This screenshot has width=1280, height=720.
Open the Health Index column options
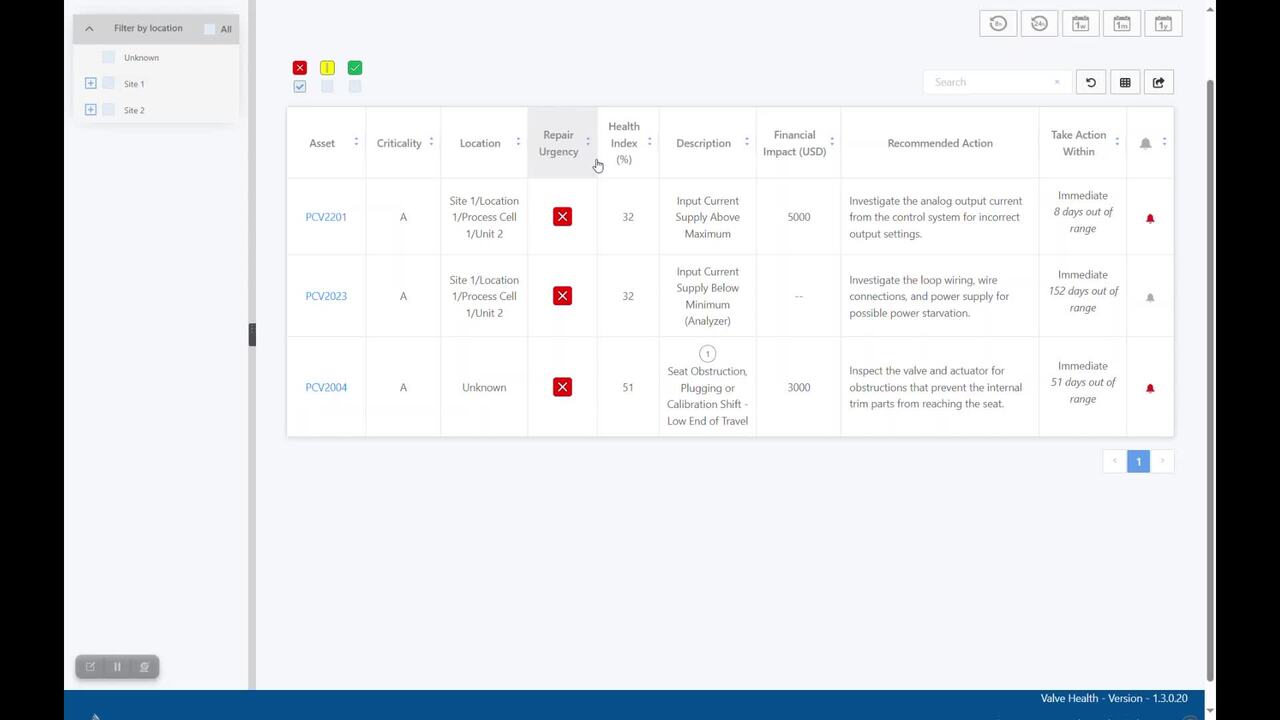[x=650, y=142]
